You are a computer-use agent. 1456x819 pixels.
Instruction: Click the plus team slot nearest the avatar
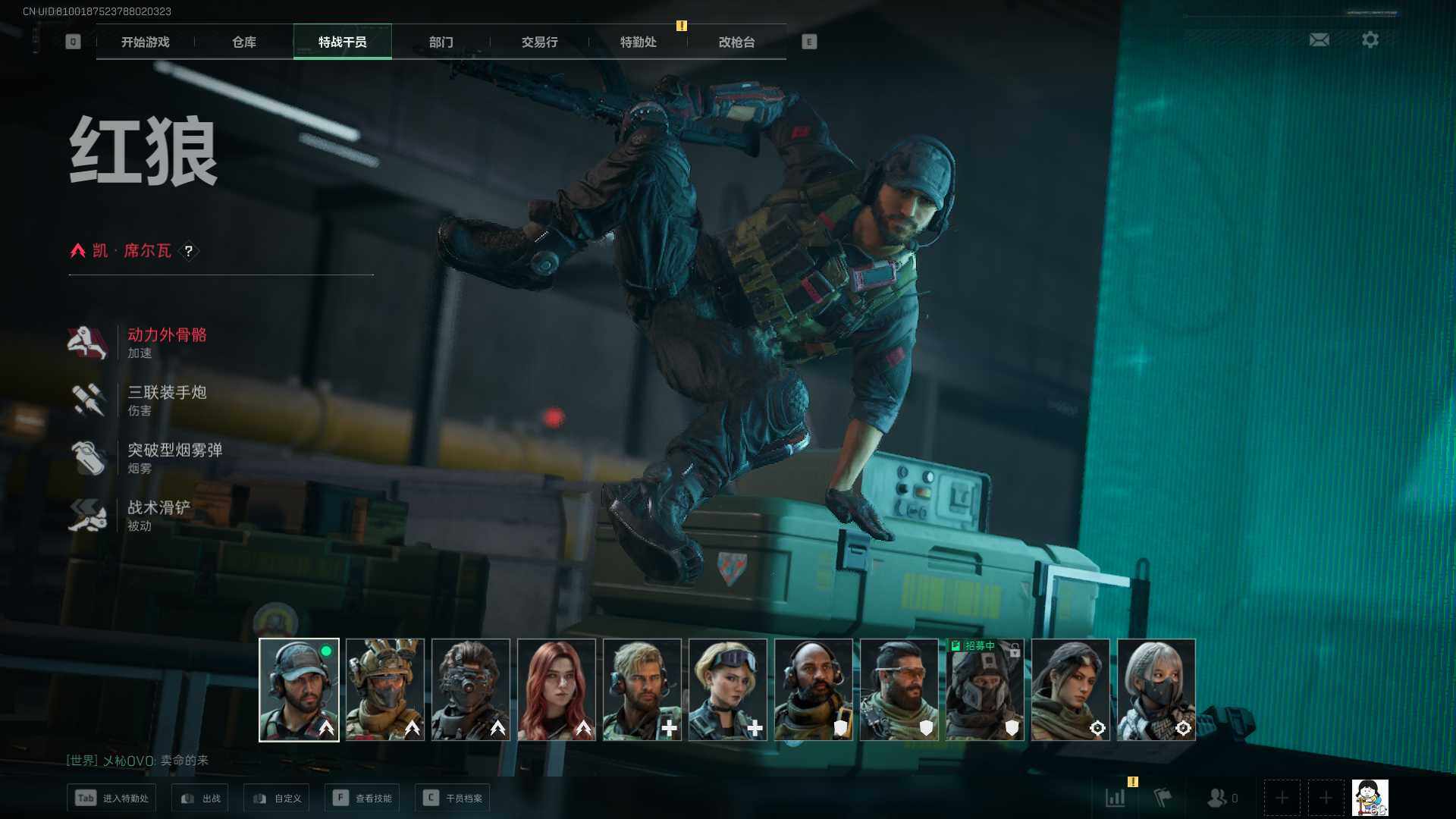pyautogui.click(x=1326, y=798)
